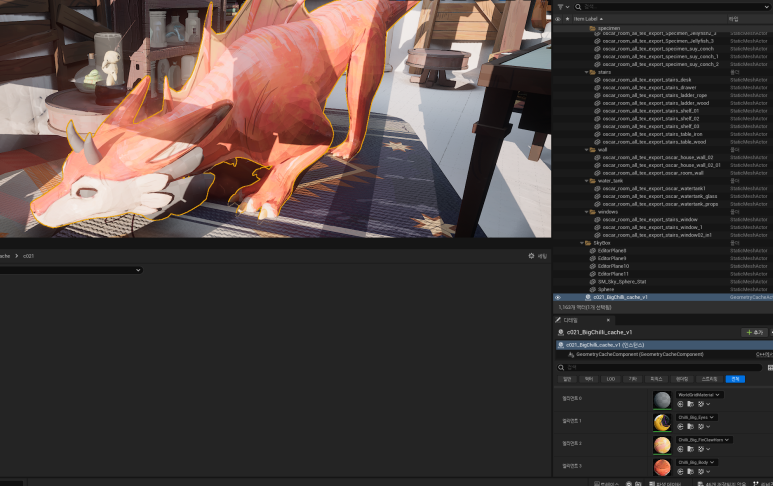This screenshot has width=773, height=486.
Task: Browse to Element 2 material in Content Browser
Action: click(x=691, y=449)
